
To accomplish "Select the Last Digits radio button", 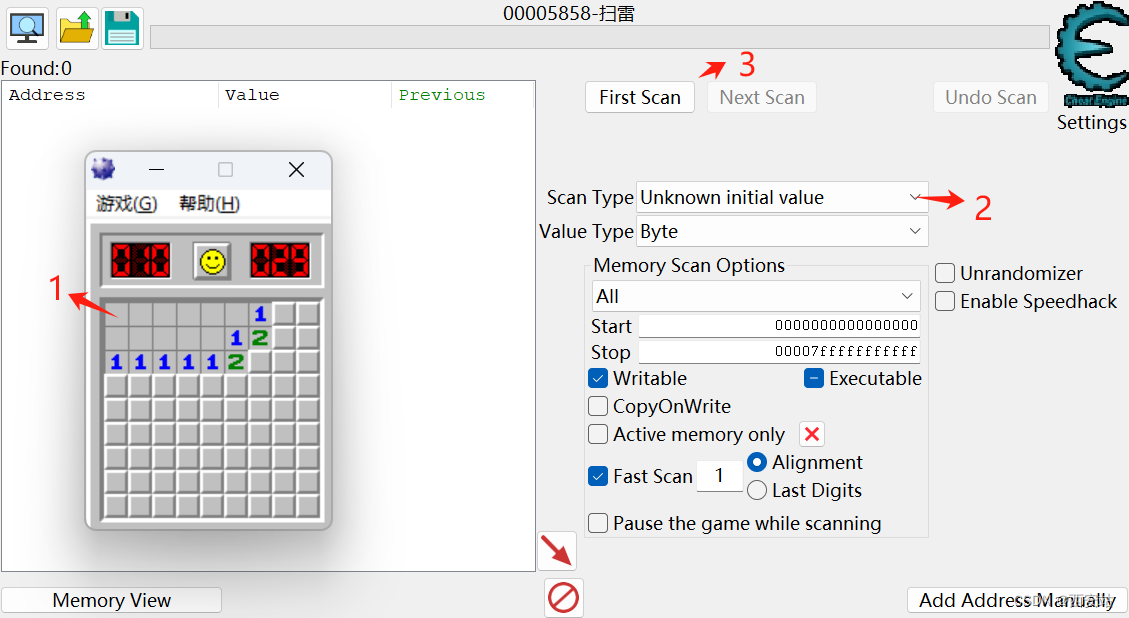I will (757, 491).
